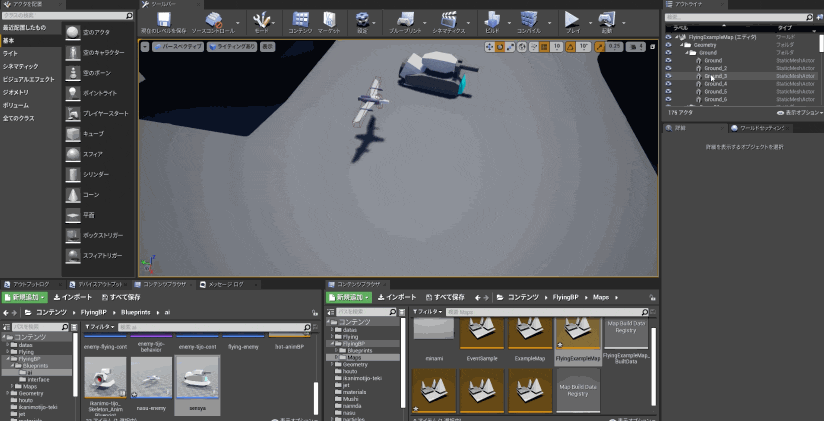Open the Show (表示) viewport menu
The image size is (824, 421).
267,47
